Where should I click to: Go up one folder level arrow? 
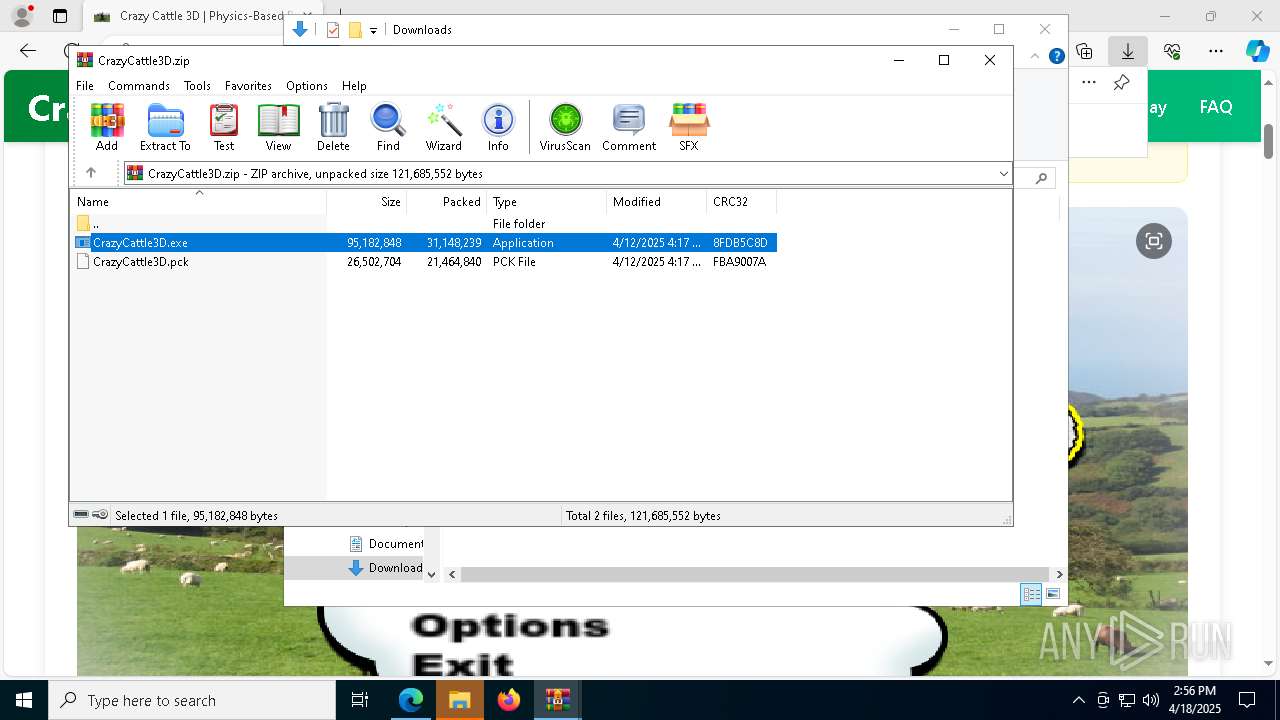point(91,173)
